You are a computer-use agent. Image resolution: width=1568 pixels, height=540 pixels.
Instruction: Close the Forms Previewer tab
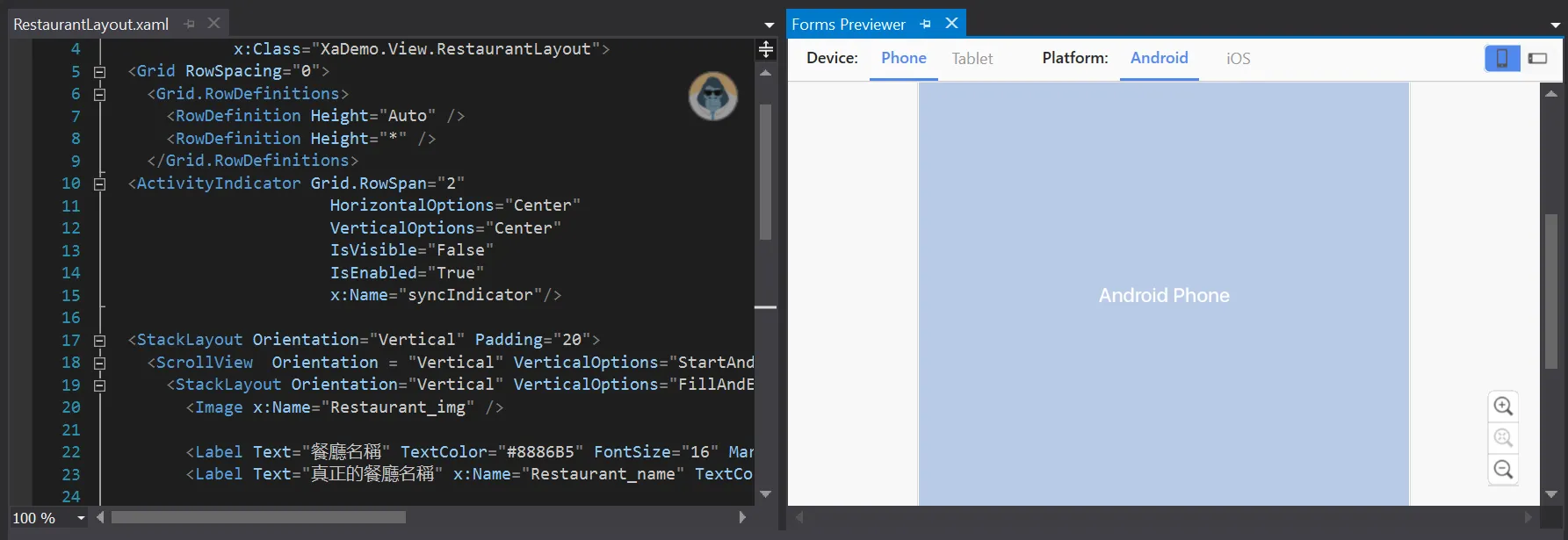951,24
